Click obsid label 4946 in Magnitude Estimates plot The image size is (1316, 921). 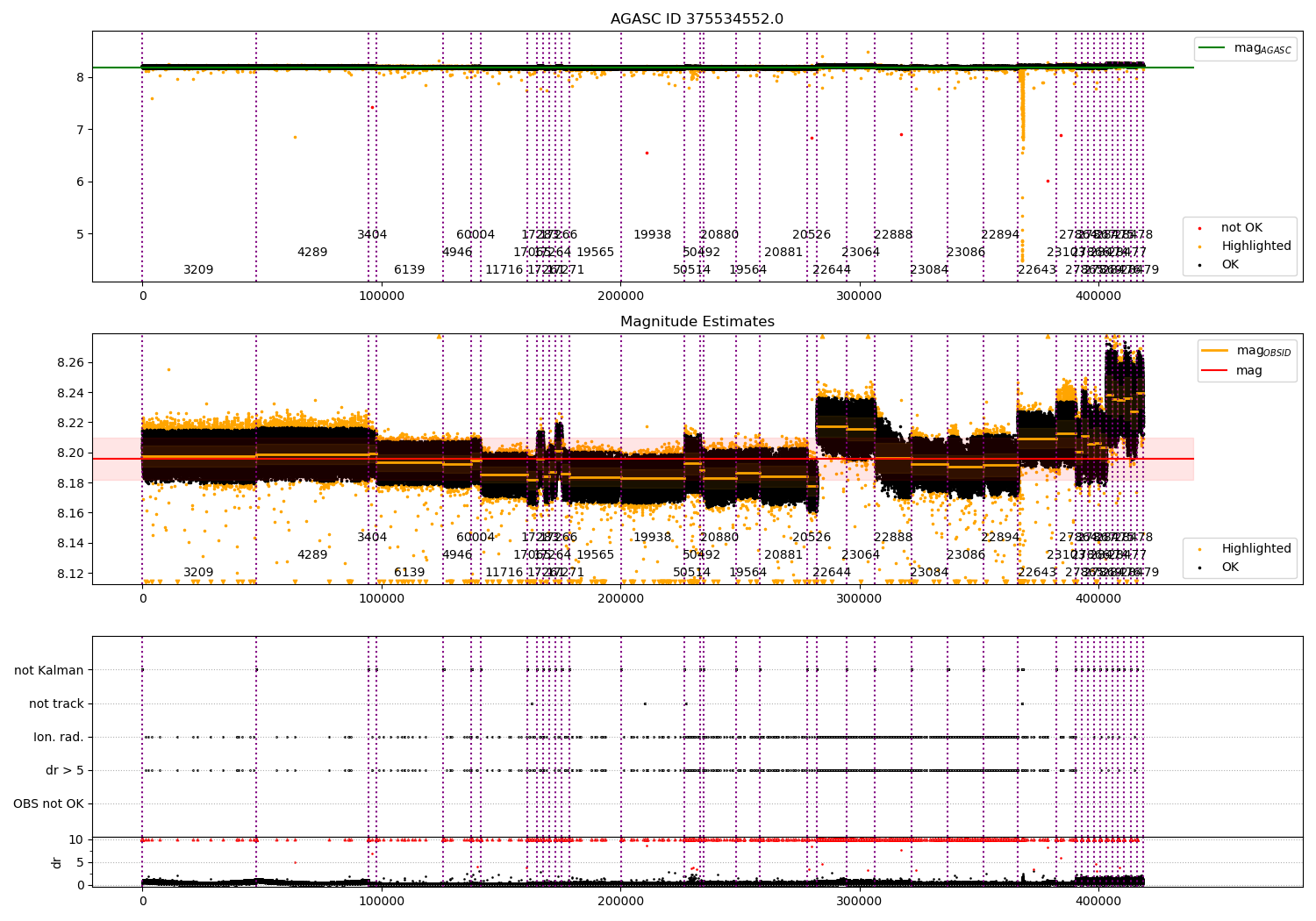(457, 554)
